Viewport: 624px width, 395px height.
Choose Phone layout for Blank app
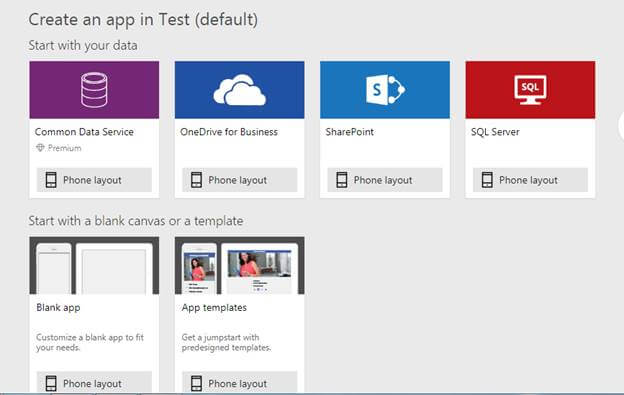pyautogui.click(x=94, y=383)
